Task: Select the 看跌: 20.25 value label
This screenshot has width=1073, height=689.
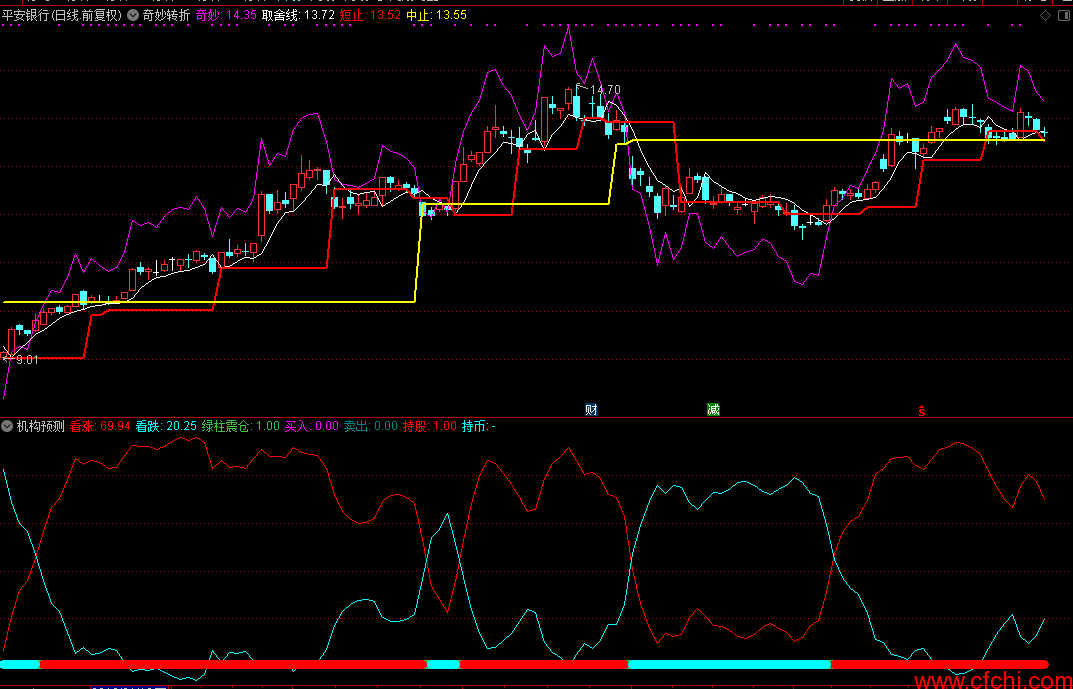Action: click(x=166, y=426)
